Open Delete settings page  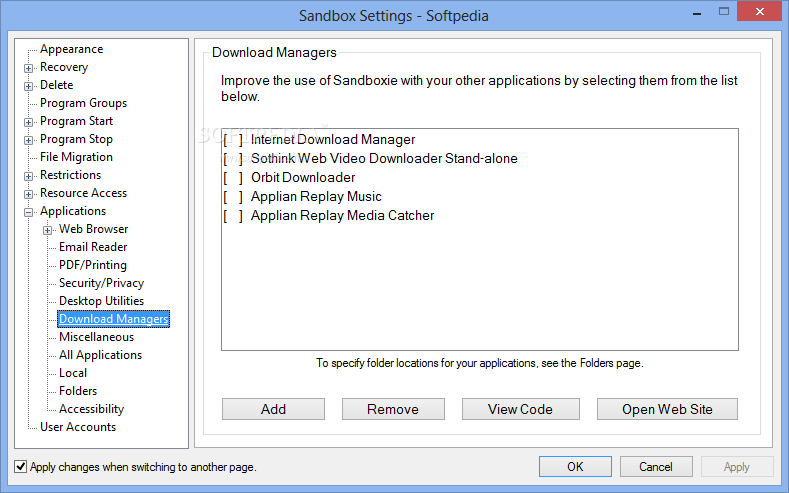tap(56, 85)
